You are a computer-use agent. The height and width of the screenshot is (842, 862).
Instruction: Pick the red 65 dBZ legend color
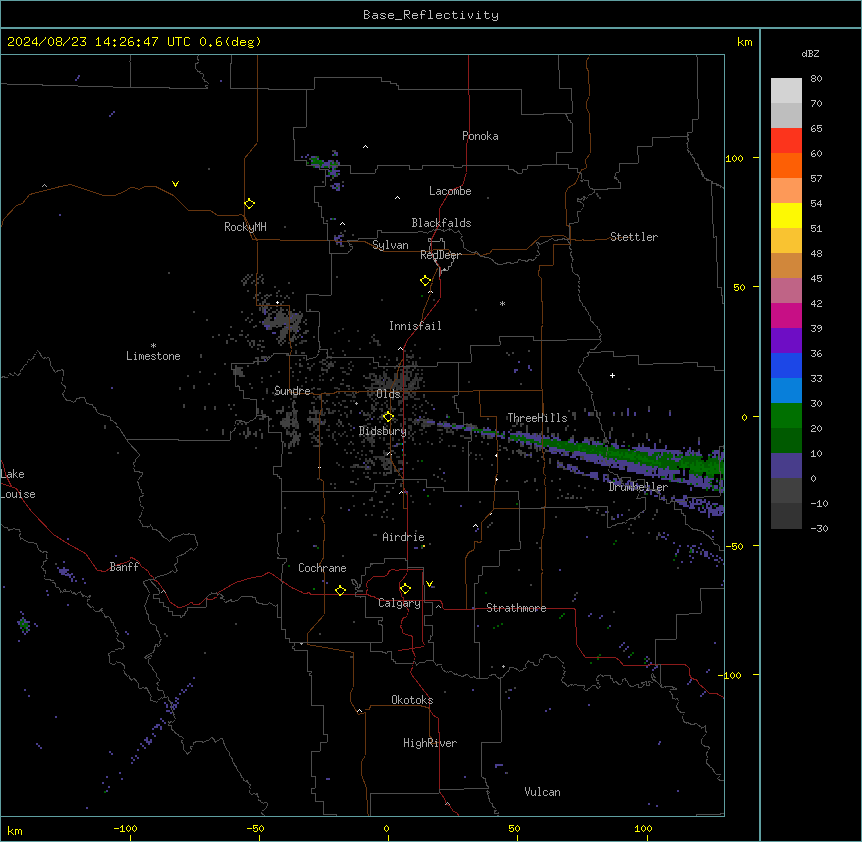(786, 140)
